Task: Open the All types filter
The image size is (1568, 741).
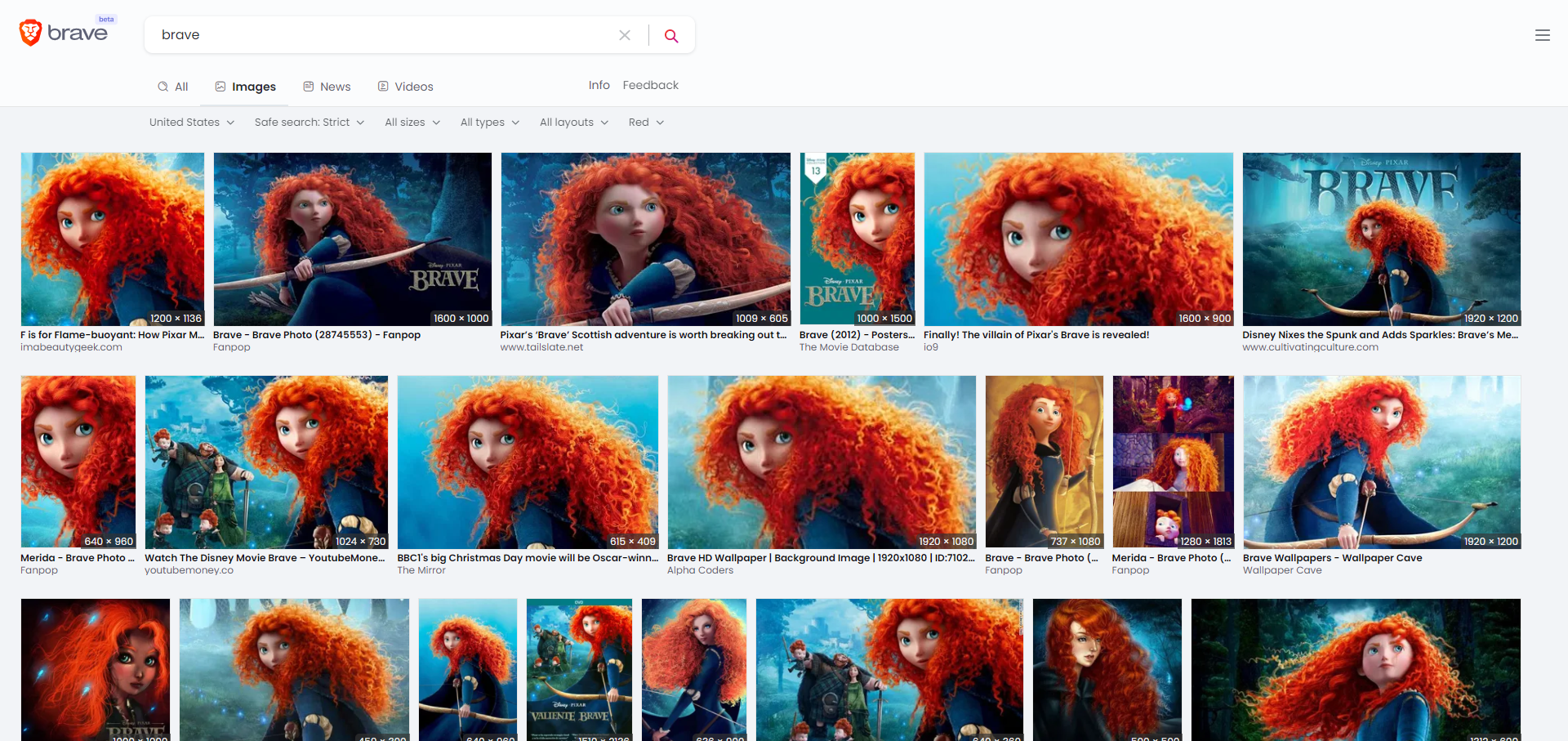Action: (x=490, y=123)
